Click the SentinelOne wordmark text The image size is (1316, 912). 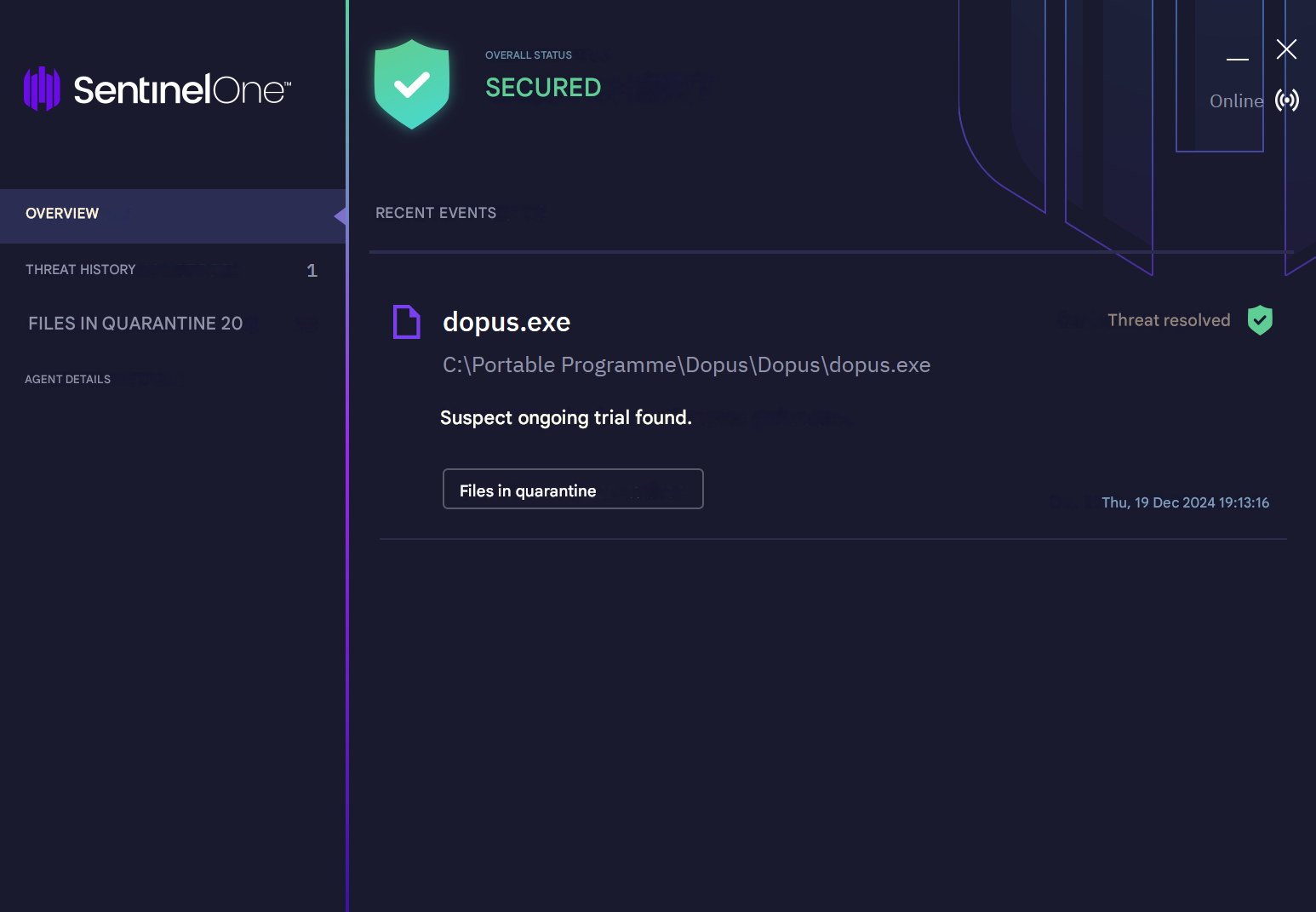(x=182, y=89)
